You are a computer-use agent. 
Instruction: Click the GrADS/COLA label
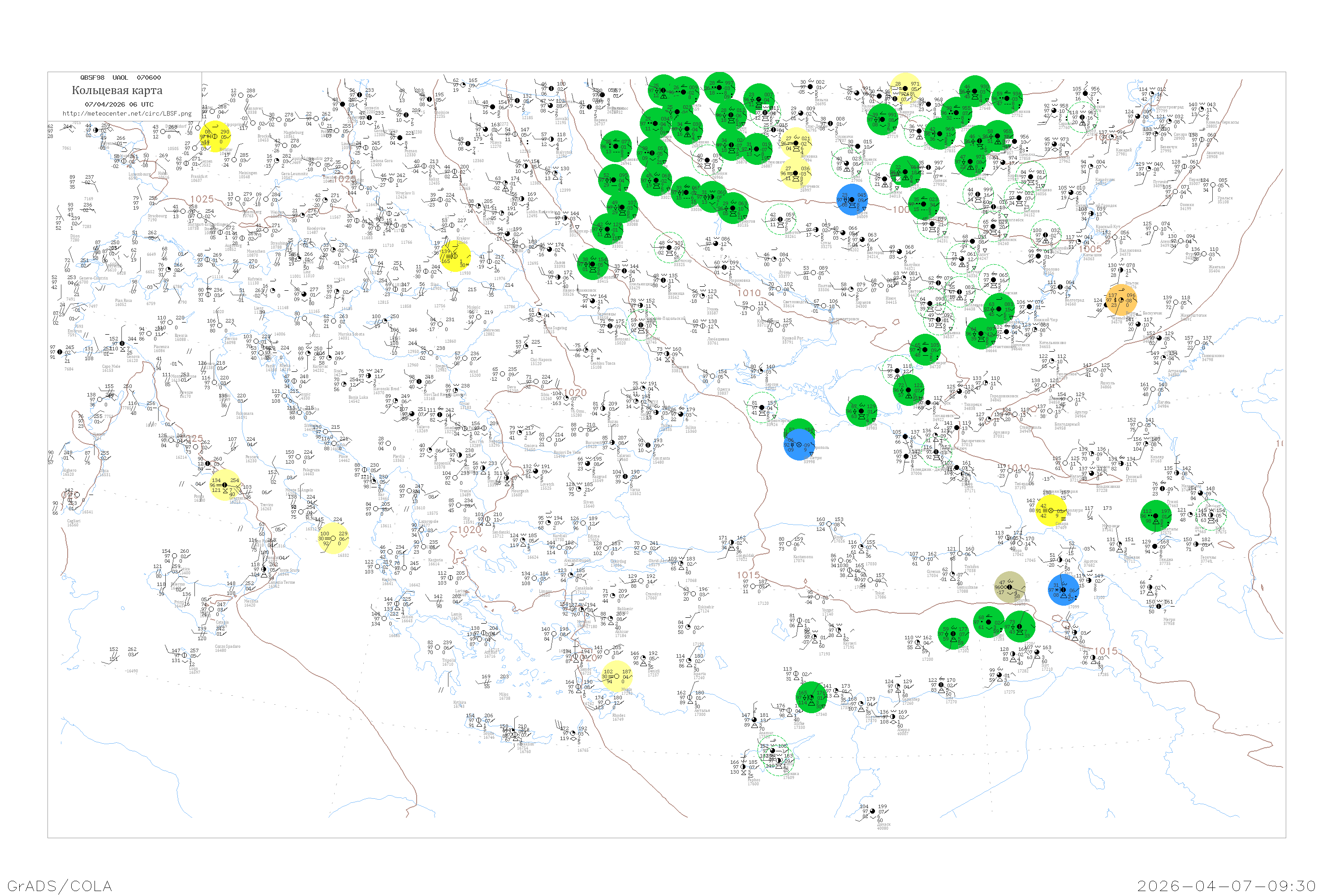[60, 885]
